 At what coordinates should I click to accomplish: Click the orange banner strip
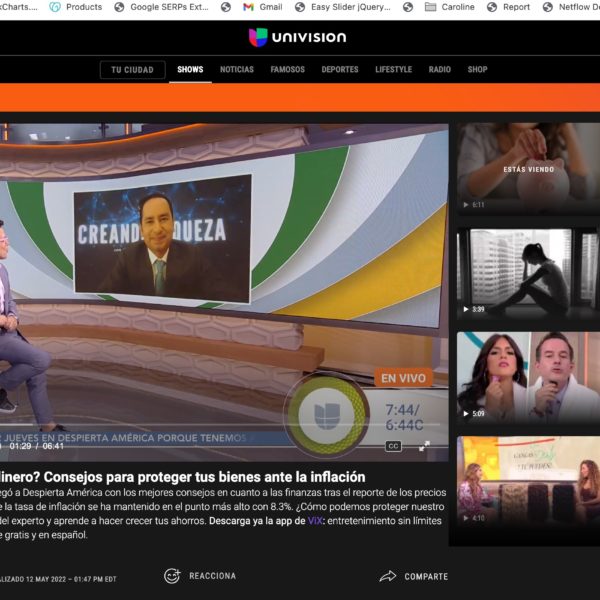pos(300,98)
